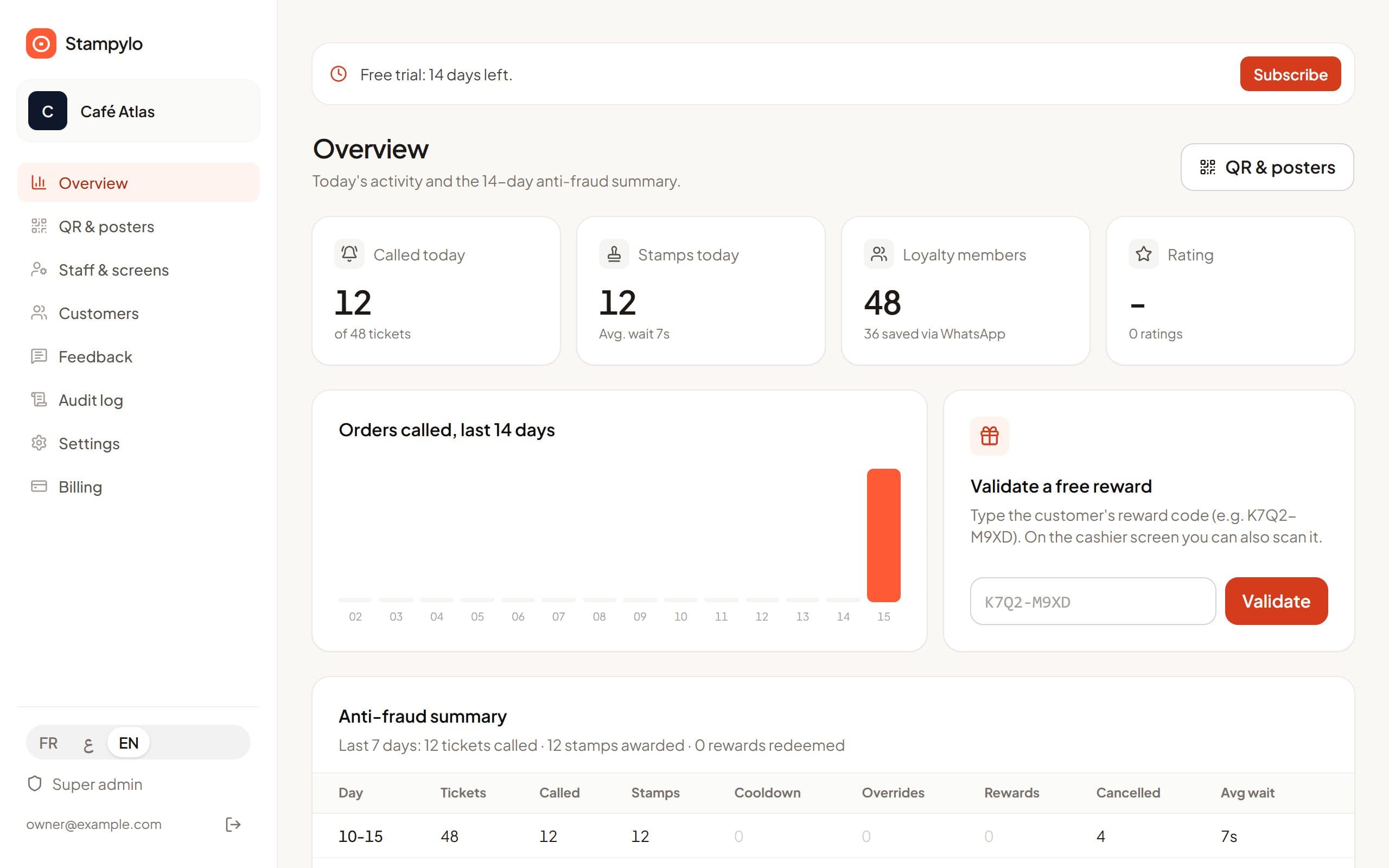1389x868 pixels.
Task: Click the Day column header
Action: [x=351, y=793]
